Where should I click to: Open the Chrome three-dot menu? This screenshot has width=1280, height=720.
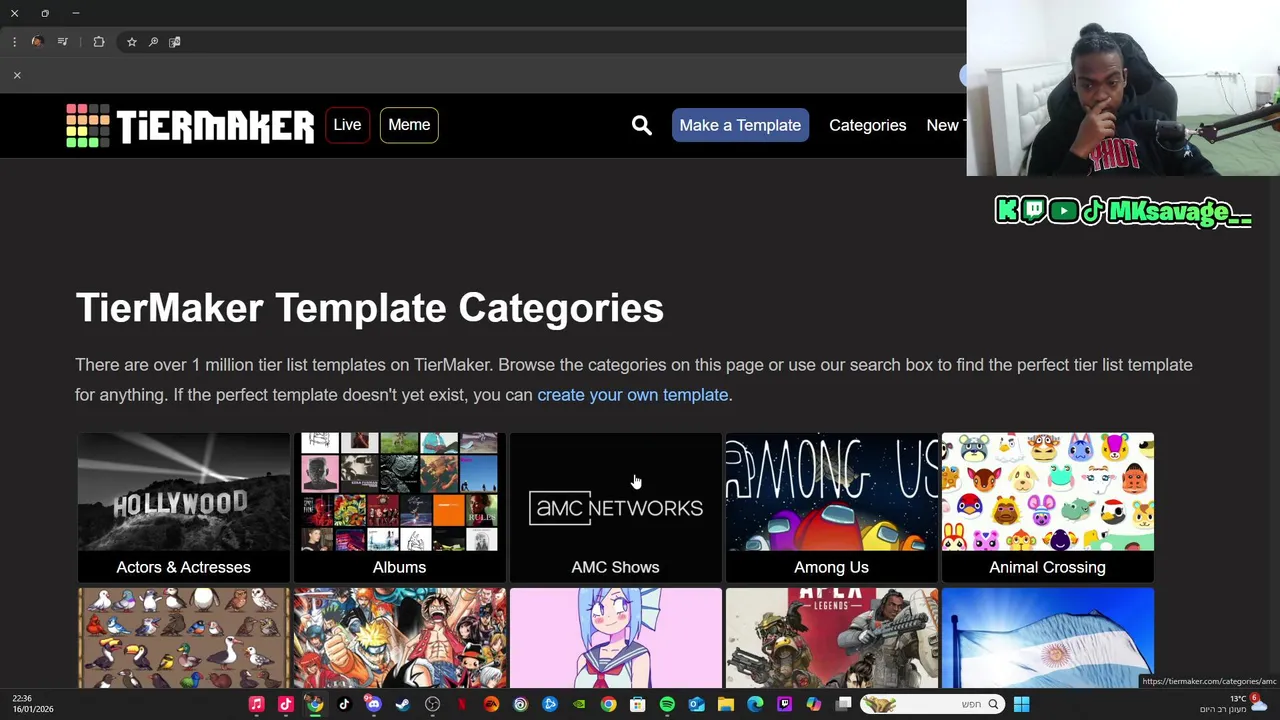pyautogui.click(x=14, y=42)
